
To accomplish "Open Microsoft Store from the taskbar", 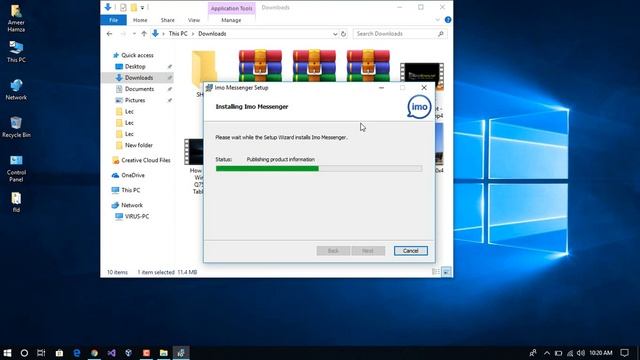I will pos(59,353).
